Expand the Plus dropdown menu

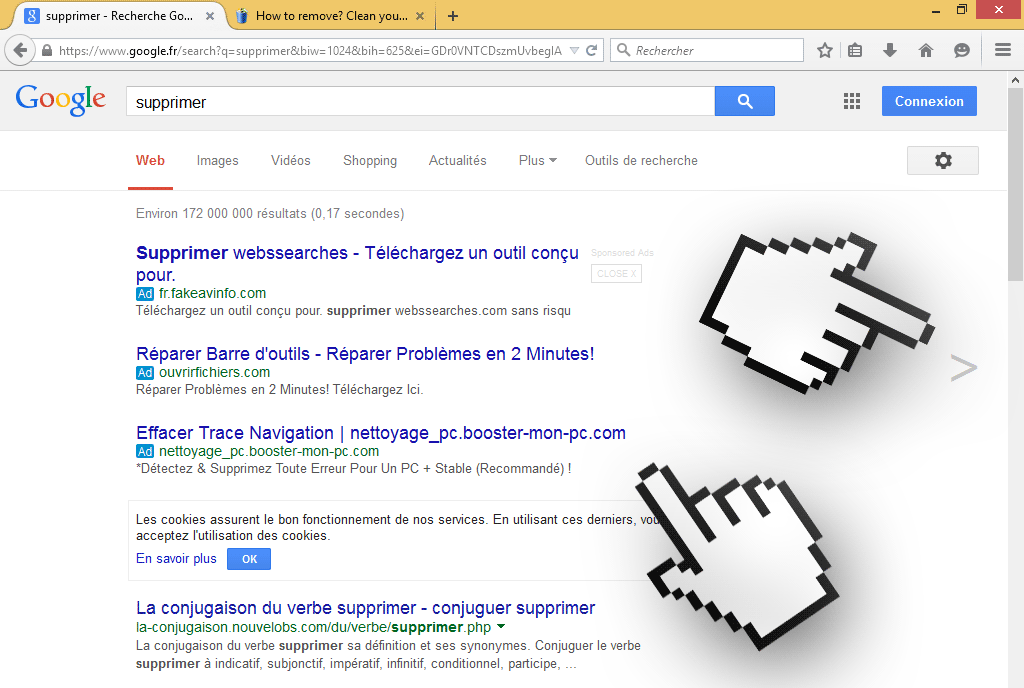tap(537, 161)
